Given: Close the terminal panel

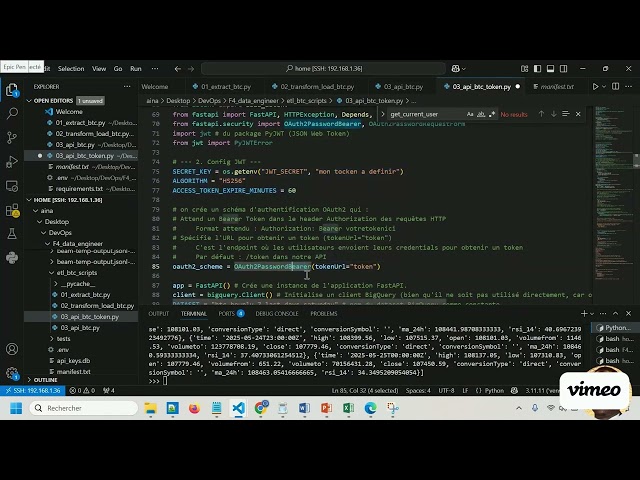Looking at the screenshot, I should pos(629,313).
